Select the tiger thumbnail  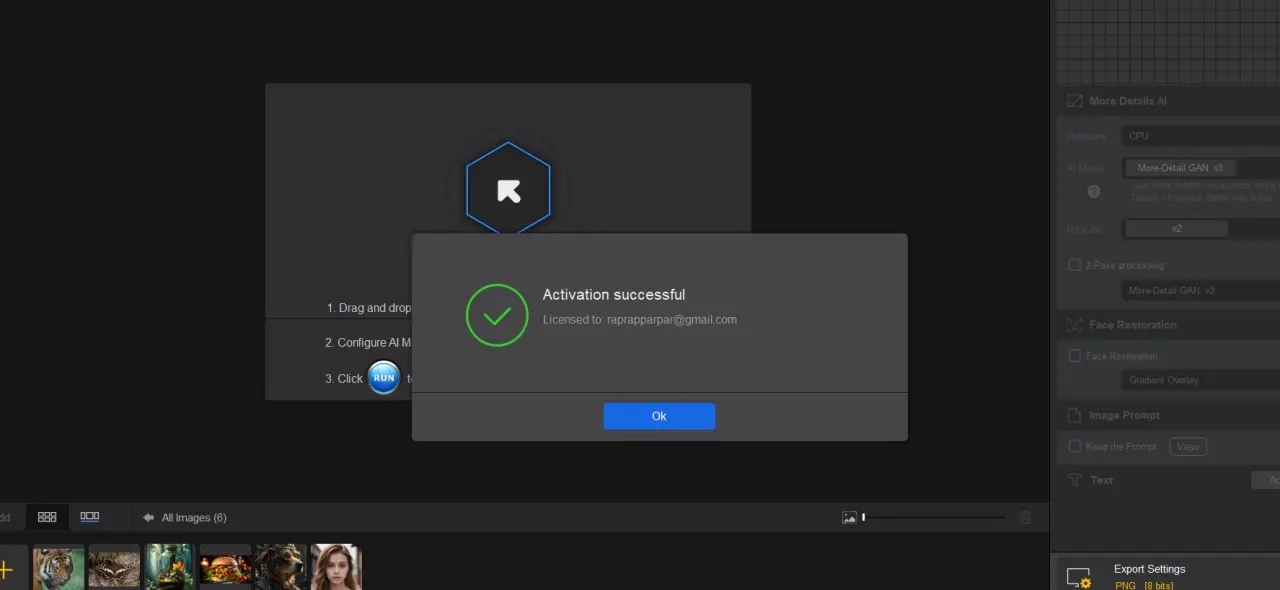pos(59,567)
